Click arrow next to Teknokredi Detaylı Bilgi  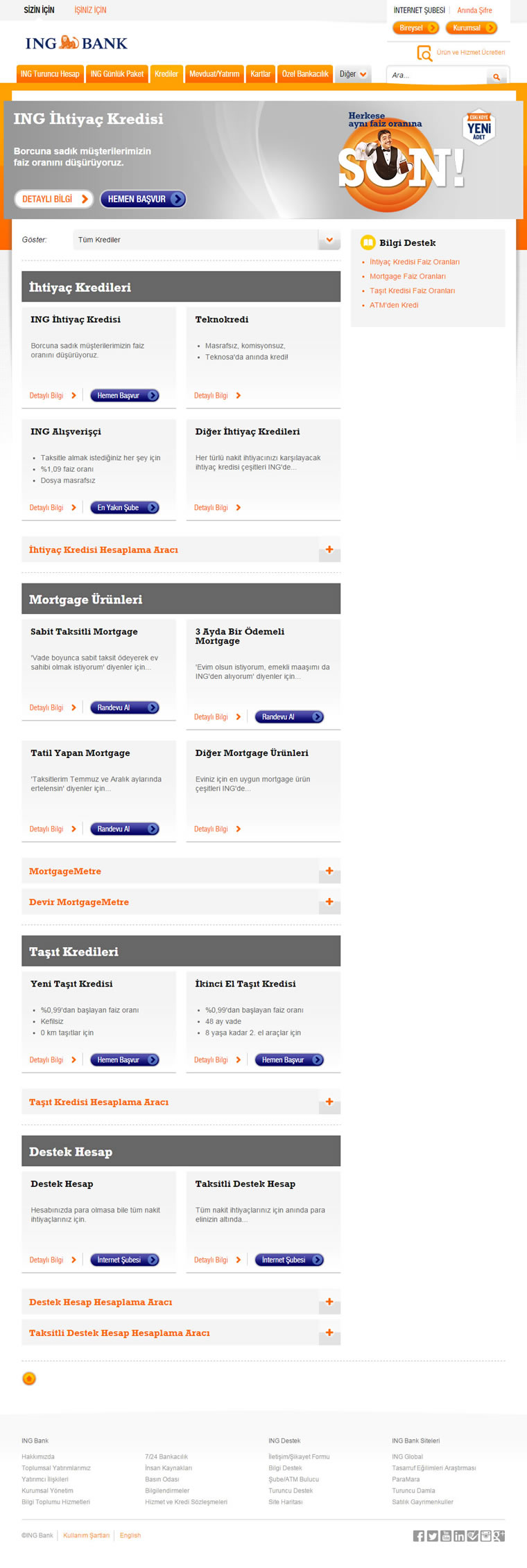(239, 396)
